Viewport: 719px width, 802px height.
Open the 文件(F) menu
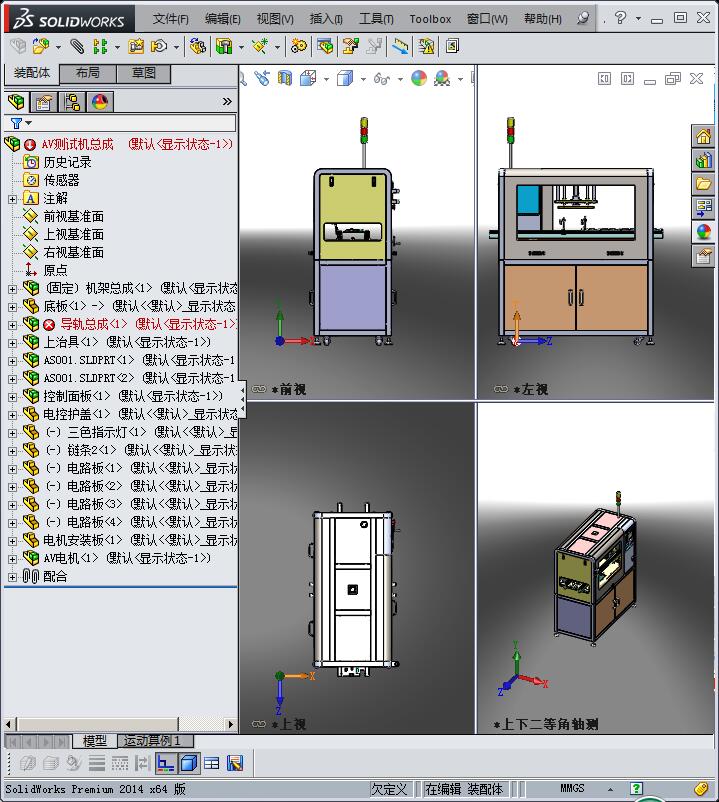pos(170,19)
